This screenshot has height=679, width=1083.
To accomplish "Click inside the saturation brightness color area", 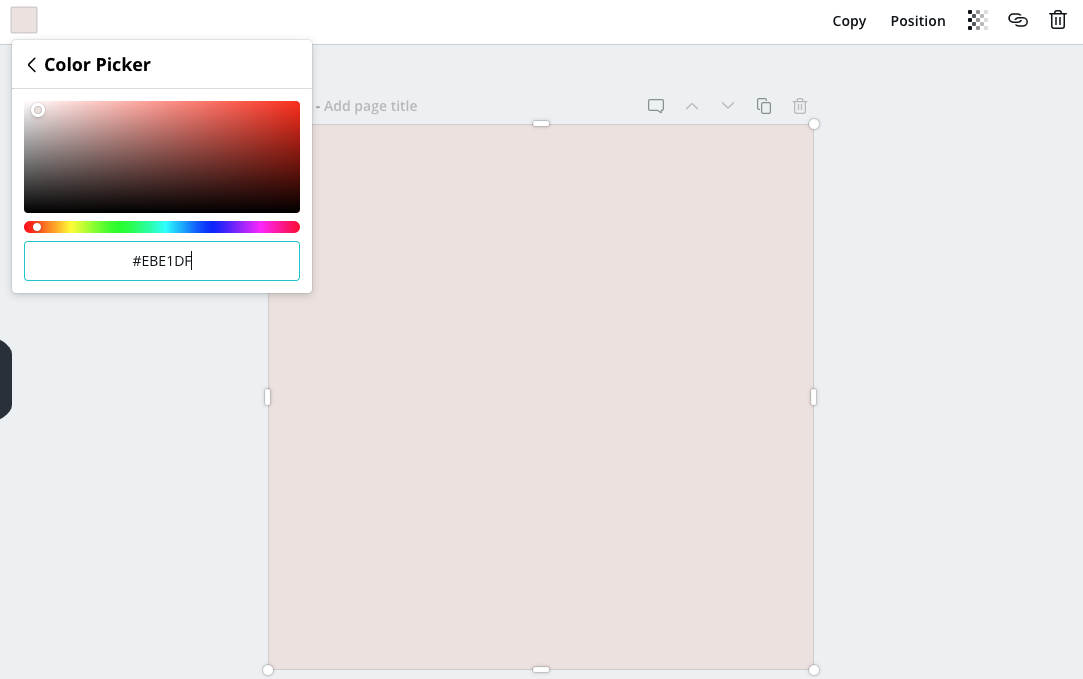I will tap(162, 157).
